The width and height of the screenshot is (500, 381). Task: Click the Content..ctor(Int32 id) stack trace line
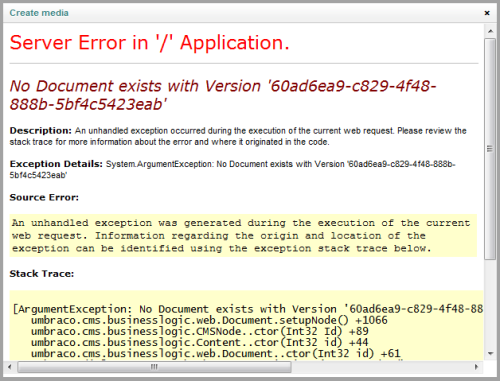[x=199, y=342]
